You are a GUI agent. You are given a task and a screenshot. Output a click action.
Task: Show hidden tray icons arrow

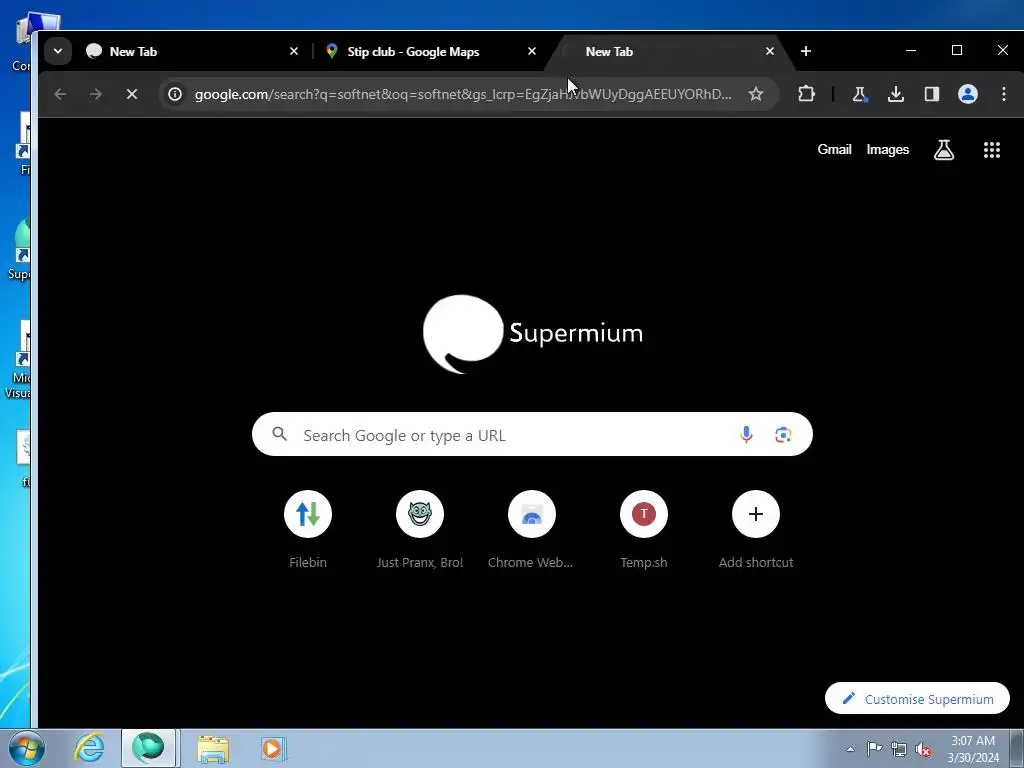pyautogui.click(x=850, y=749)
